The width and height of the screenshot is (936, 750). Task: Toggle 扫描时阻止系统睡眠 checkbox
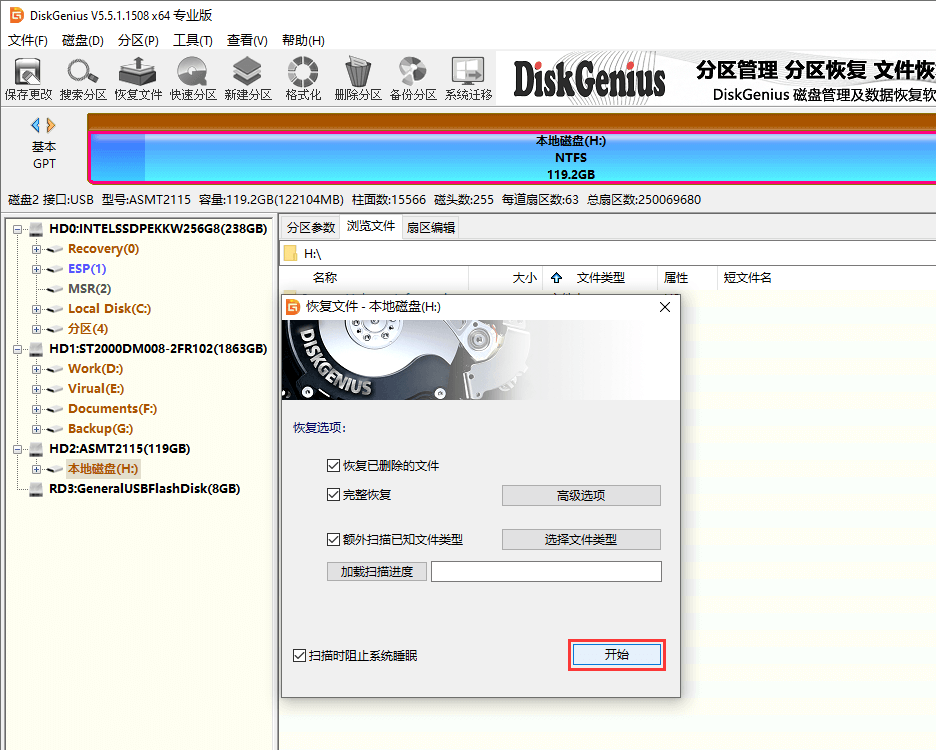click(299, 654)
